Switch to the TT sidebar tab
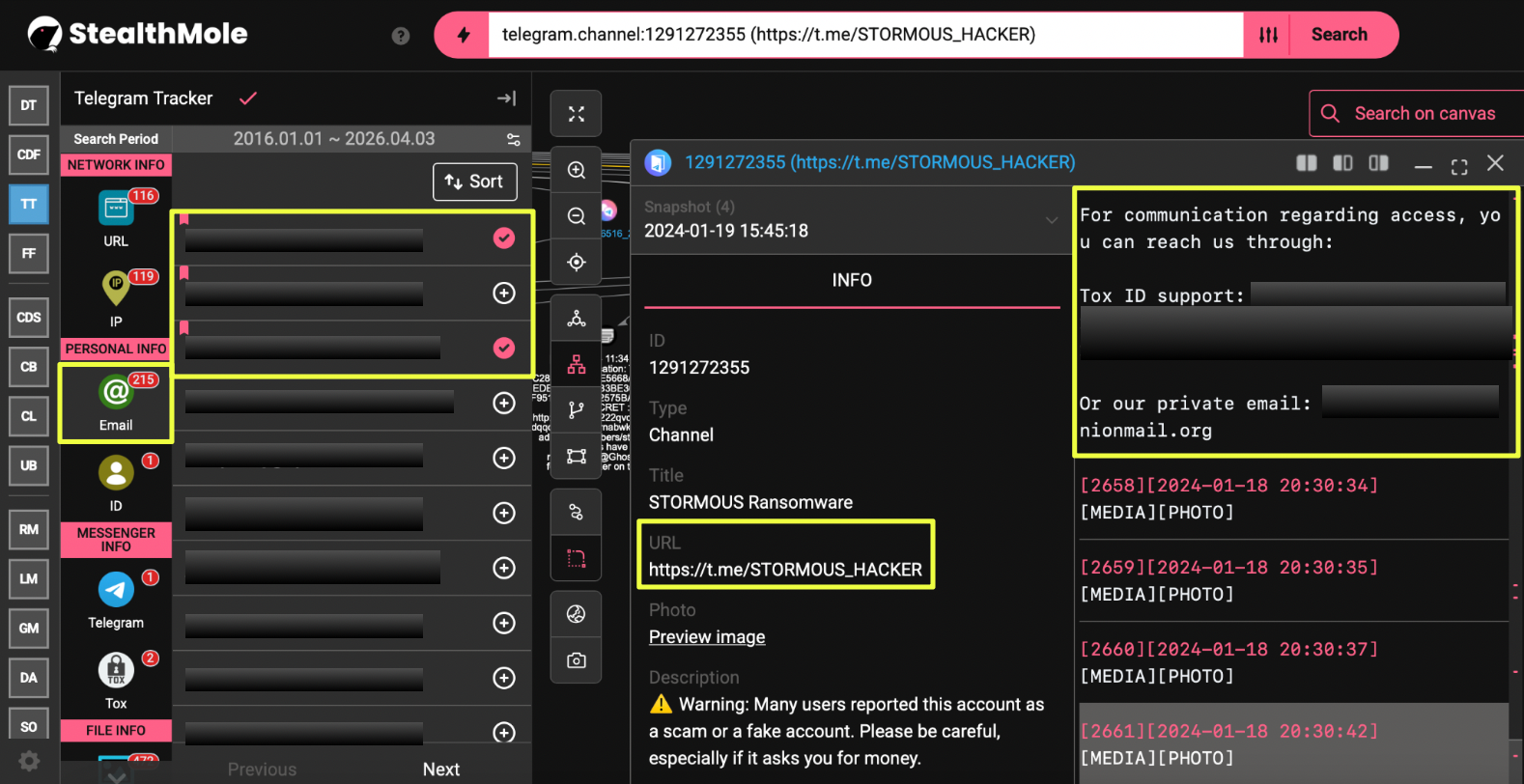The height and width of the screenshot is (784, 1524). tap(29, 204)
